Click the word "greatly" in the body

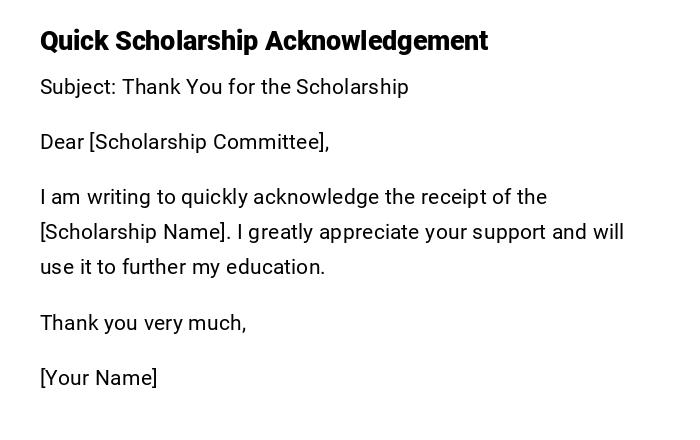tap(282, 232)
